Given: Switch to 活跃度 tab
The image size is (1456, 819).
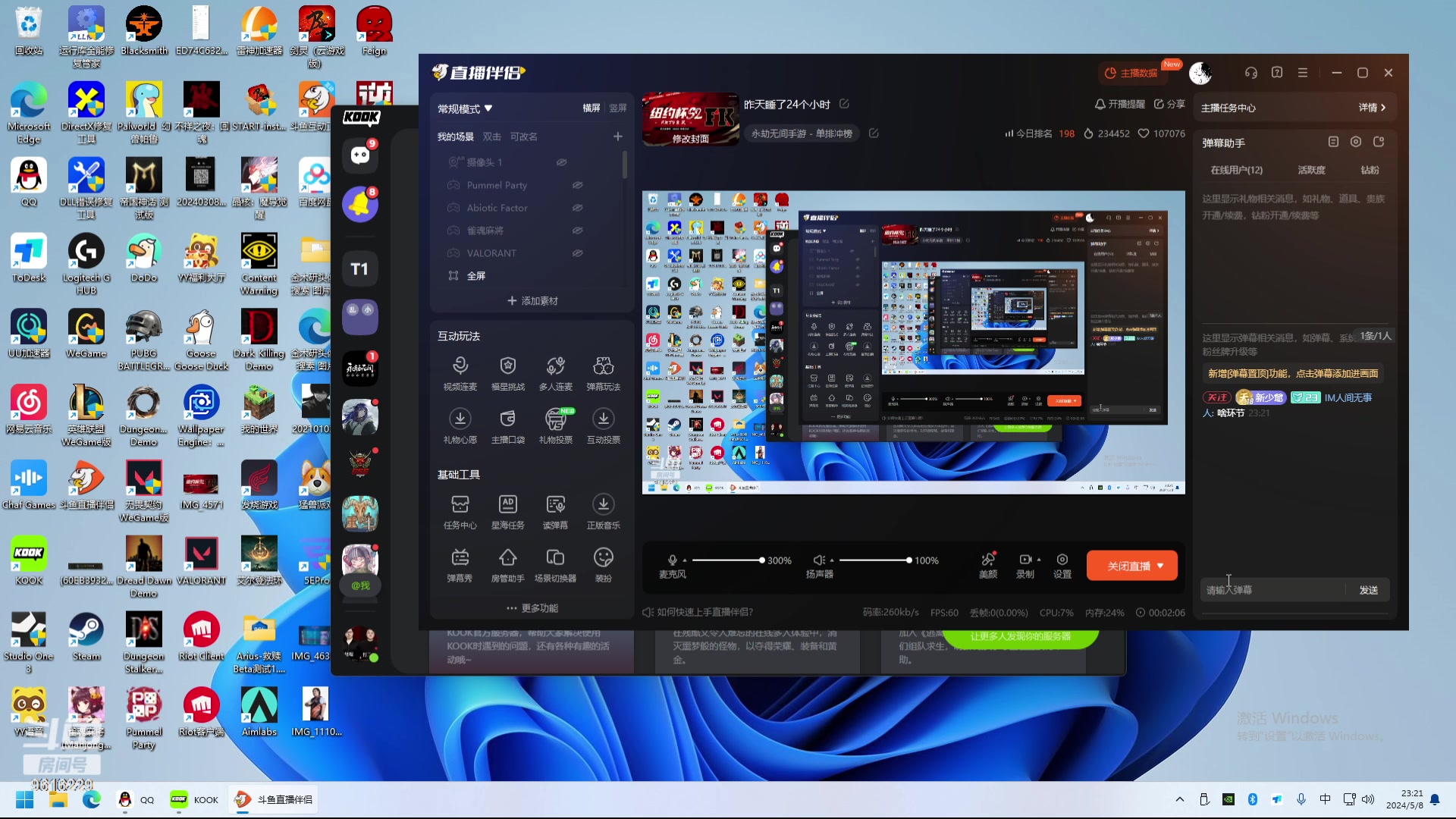Looking at the screenshot, I should (x=1312, y=170).
